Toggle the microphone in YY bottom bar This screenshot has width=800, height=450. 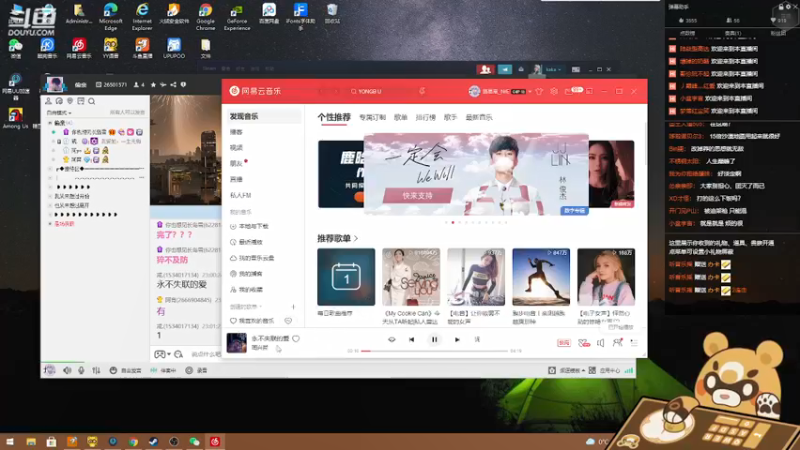click(81, 370)
